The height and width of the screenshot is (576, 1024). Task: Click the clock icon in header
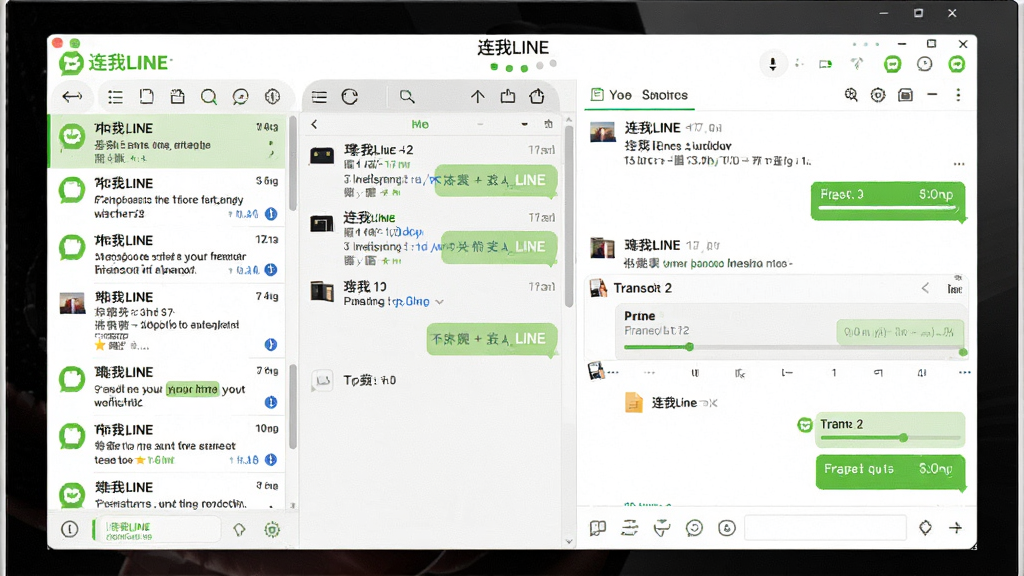(x=925, y=64)
